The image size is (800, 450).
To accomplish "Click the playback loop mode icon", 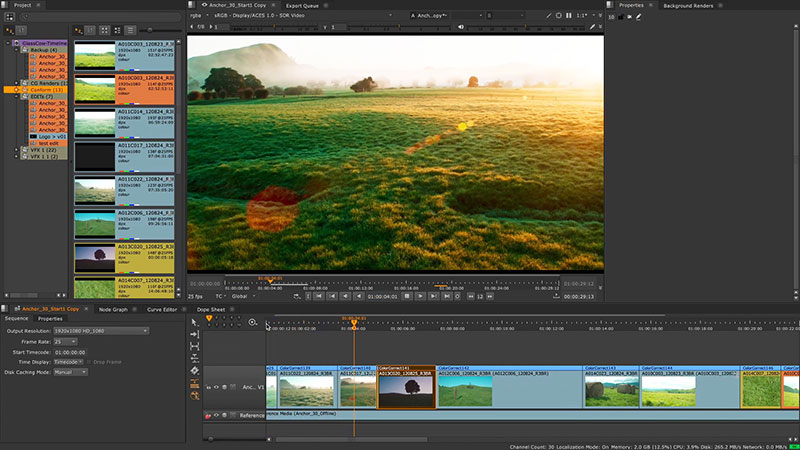I will coord(296,296).
